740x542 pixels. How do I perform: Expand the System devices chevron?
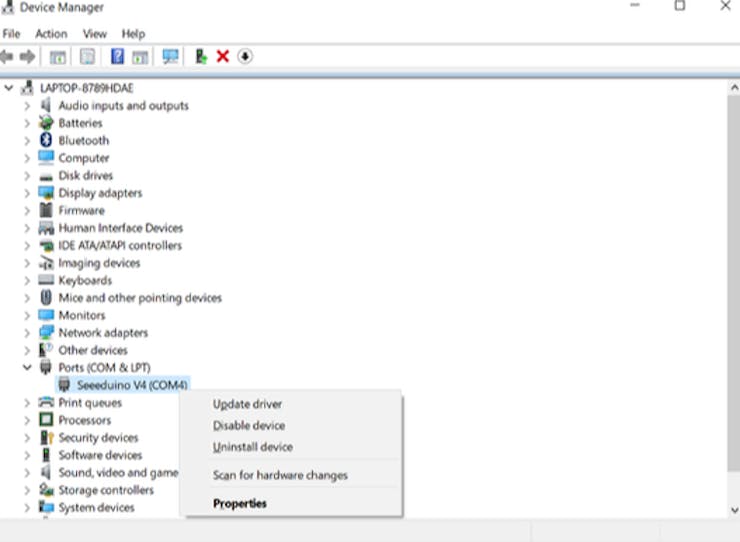coord(27,508)
